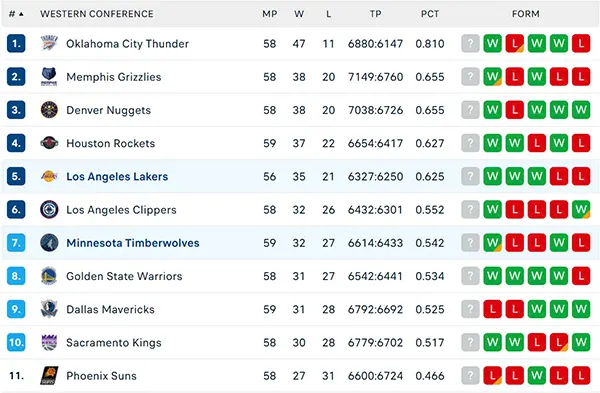Select the Houston Rockets logo
The height and width of the screenshot is (393, 600).
[x=49, y=143]
